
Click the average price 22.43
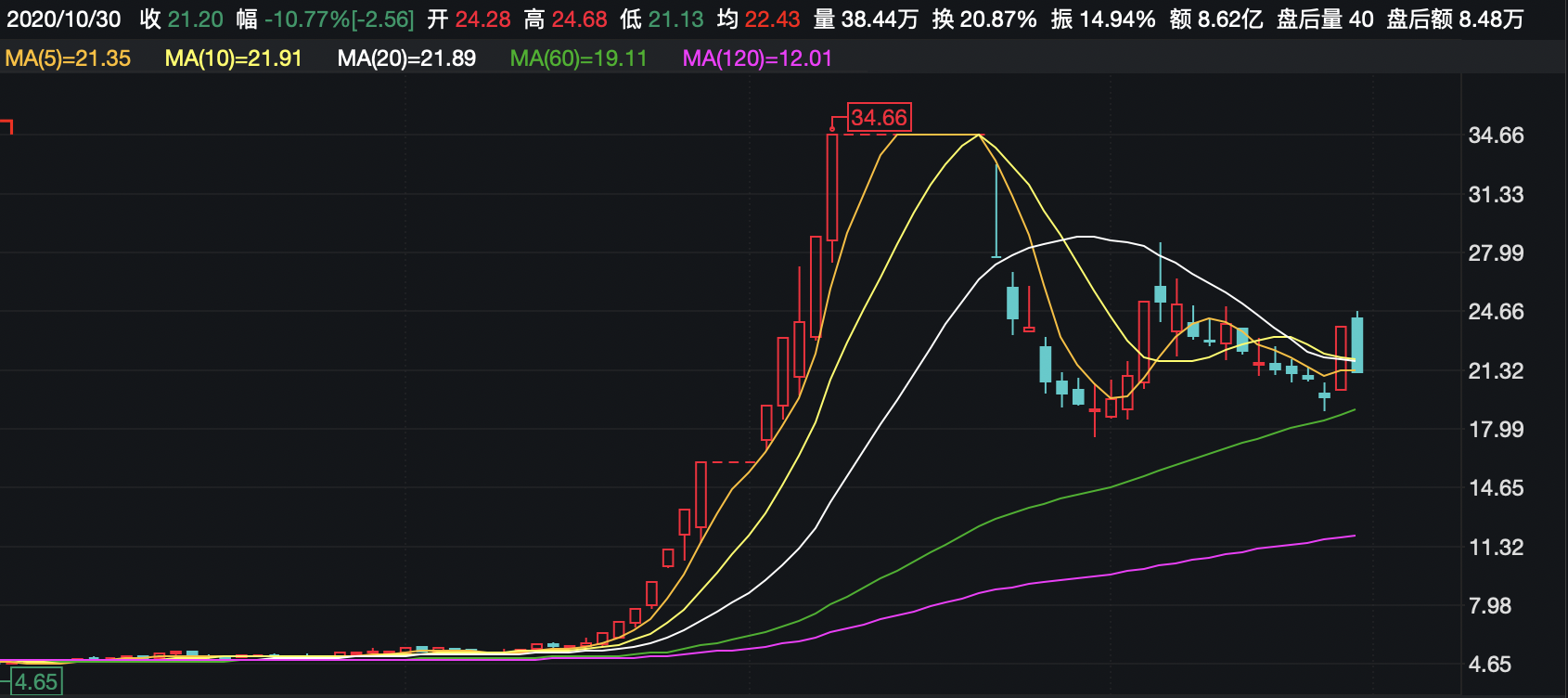[x=772, y=19]
